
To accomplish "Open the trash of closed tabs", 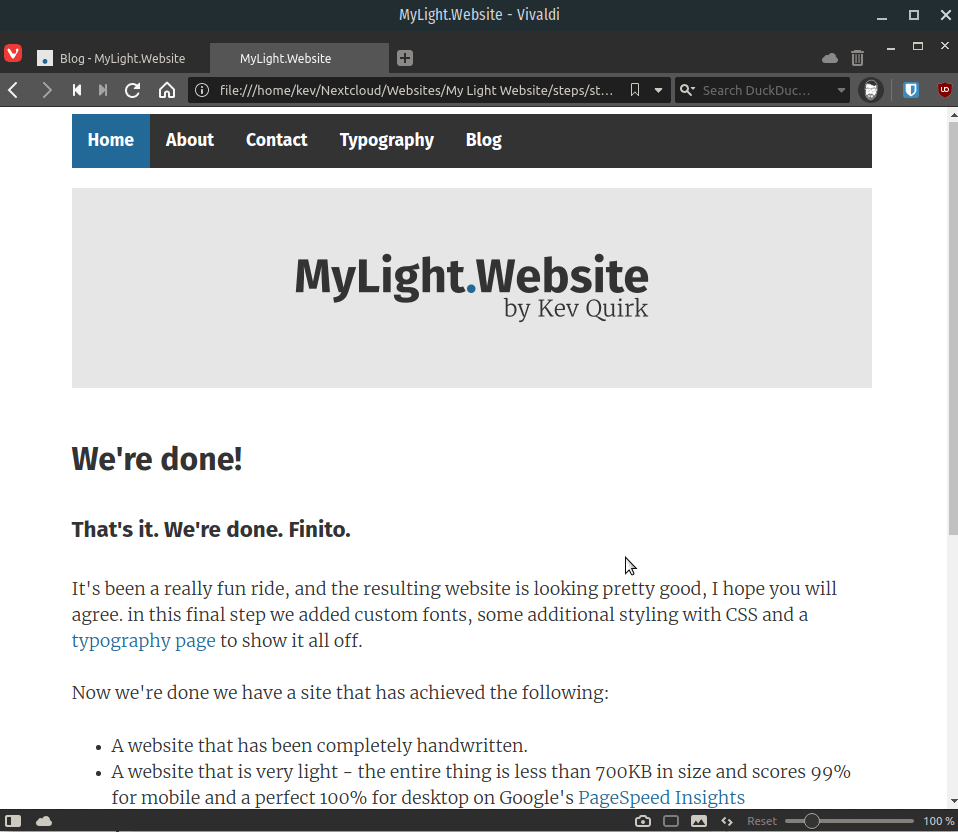I will 857,57.
